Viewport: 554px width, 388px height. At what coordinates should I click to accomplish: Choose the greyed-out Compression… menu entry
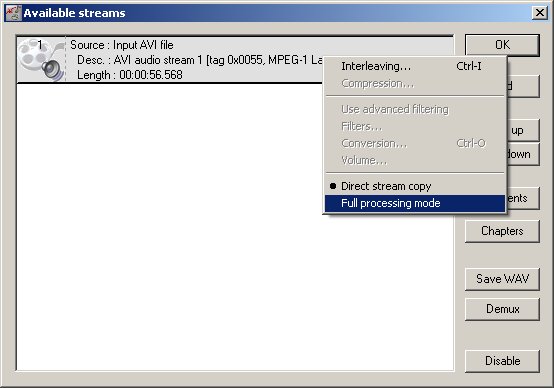pos(415,83)
